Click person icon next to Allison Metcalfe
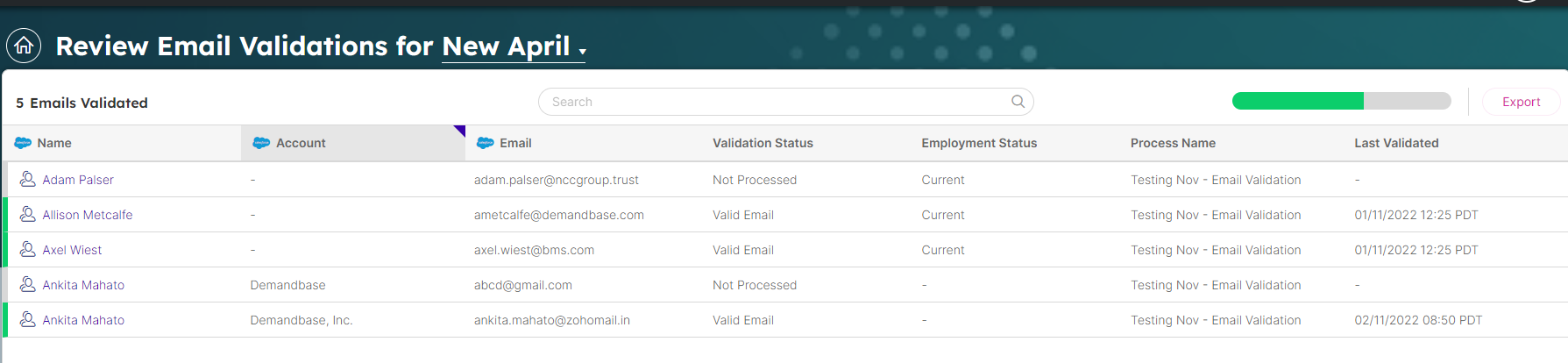This screenshot has height=363, width=1568. click(x=28, y=214)
